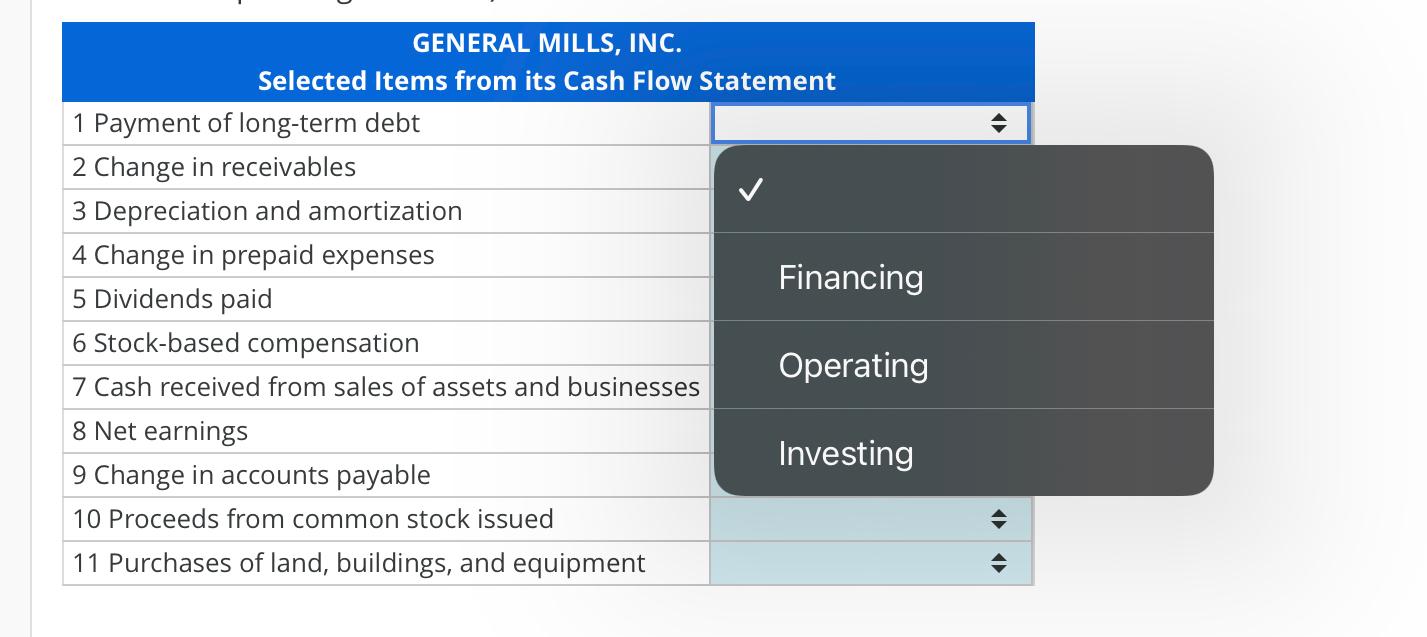Click the "Change in accounts payable" row label
The image size is (1427, 637).
coord(253,475)
